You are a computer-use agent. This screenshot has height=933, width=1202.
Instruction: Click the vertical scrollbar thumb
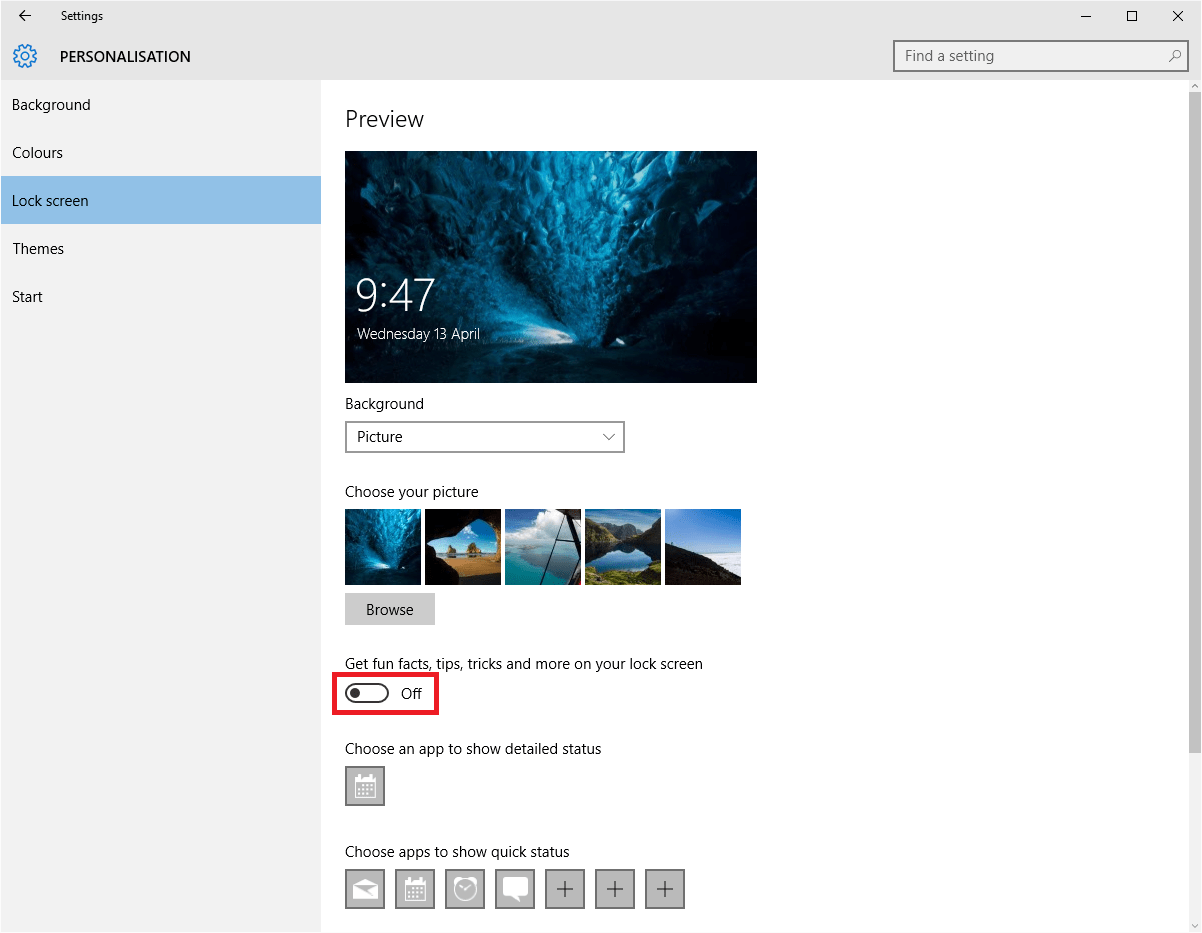coord(1194,424)
